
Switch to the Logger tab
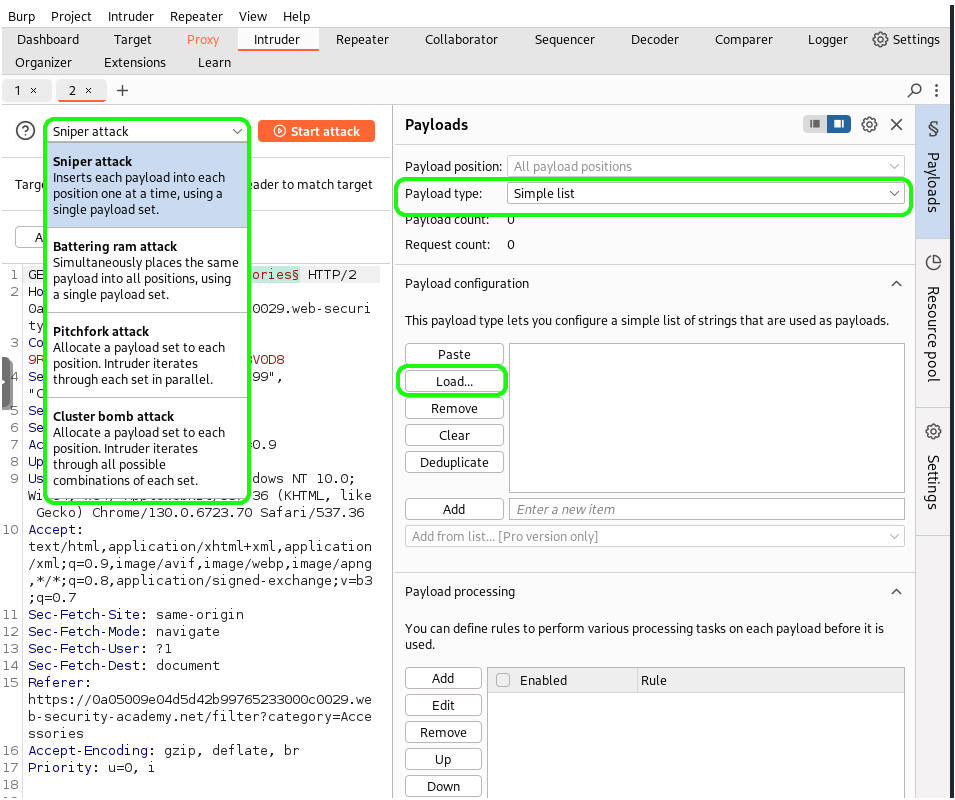(x=828, y=40)
